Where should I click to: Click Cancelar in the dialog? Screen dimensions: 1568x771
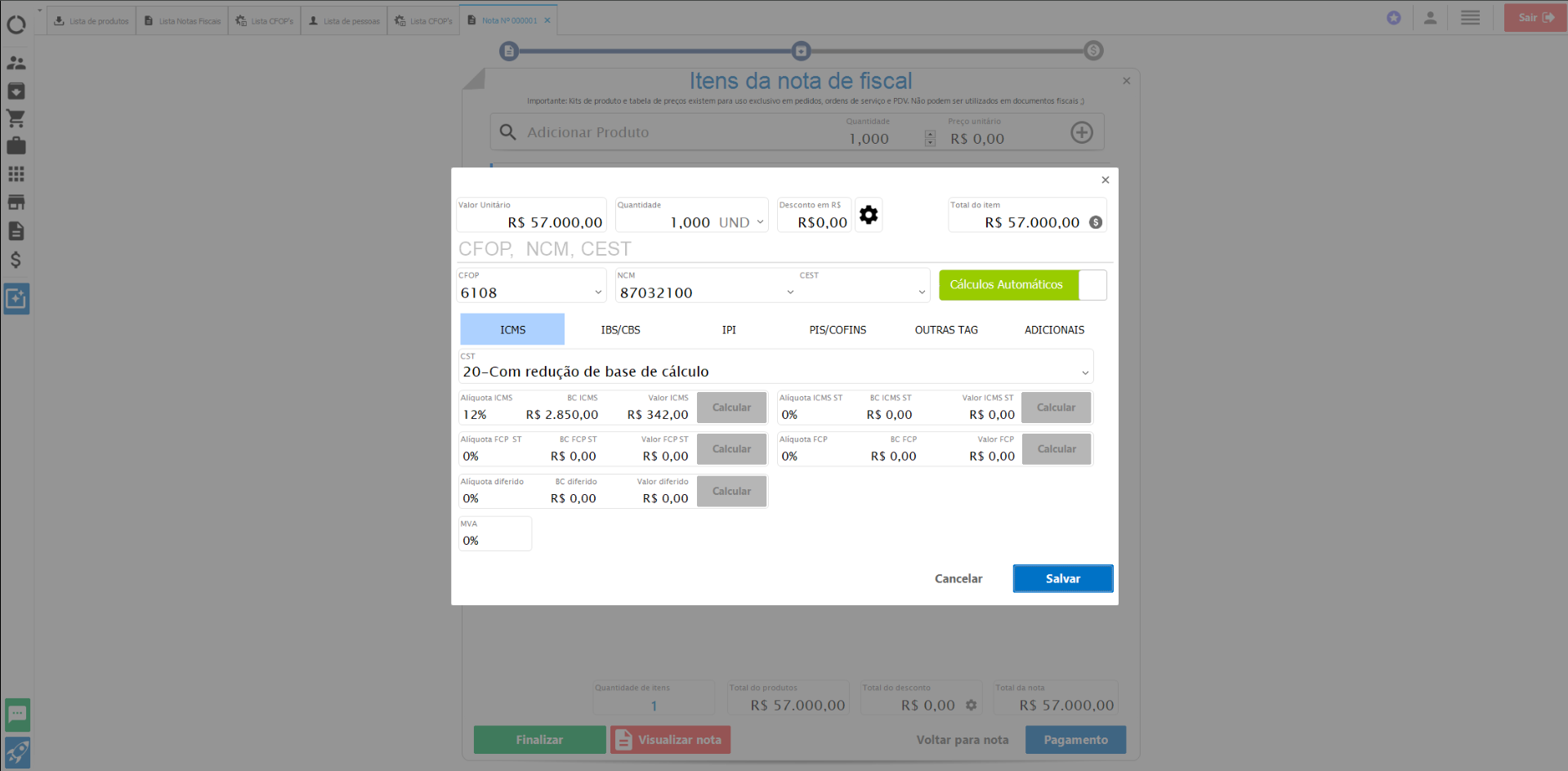958,578
